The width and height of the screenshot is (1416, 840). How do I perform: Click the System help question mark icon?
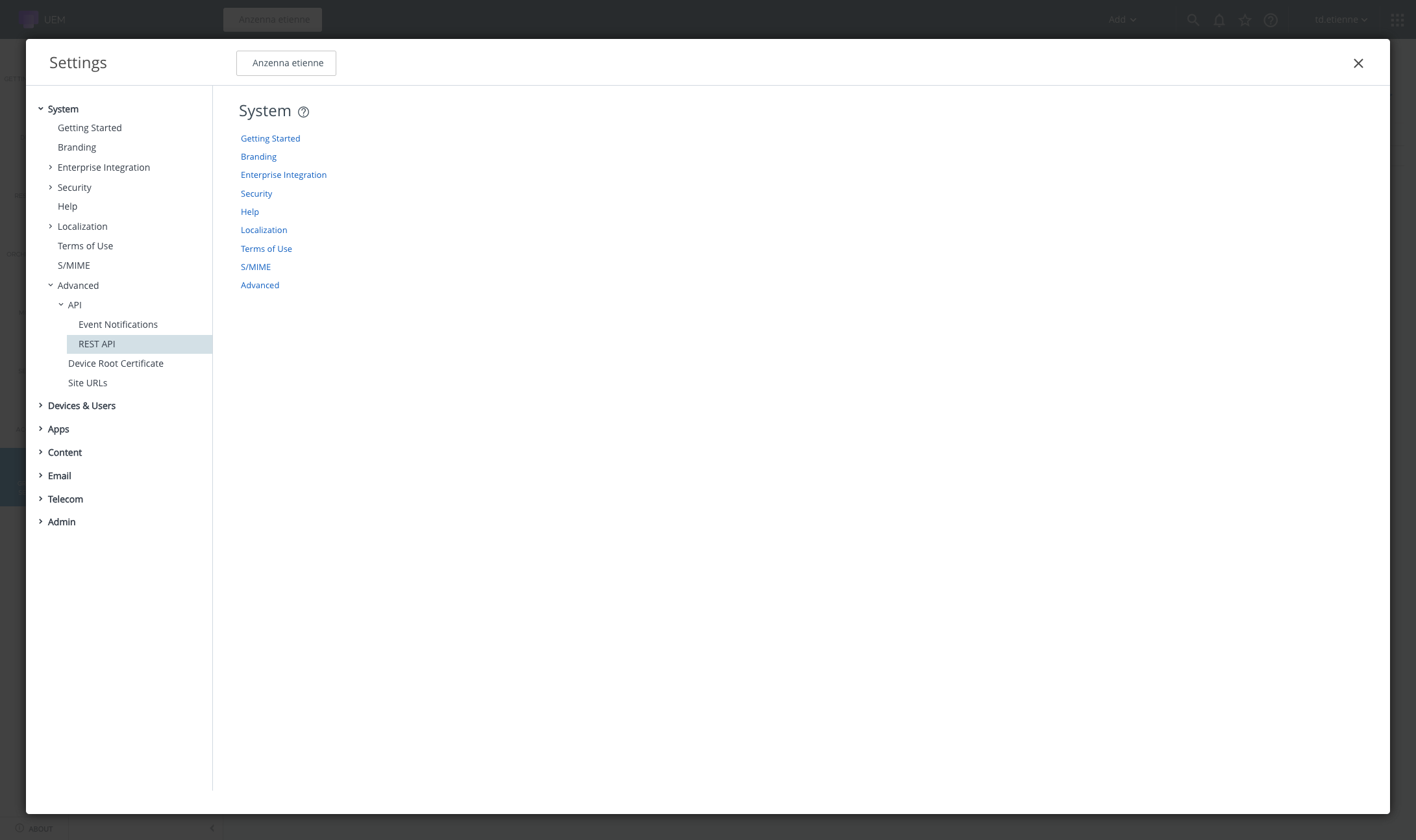point(303,112)
